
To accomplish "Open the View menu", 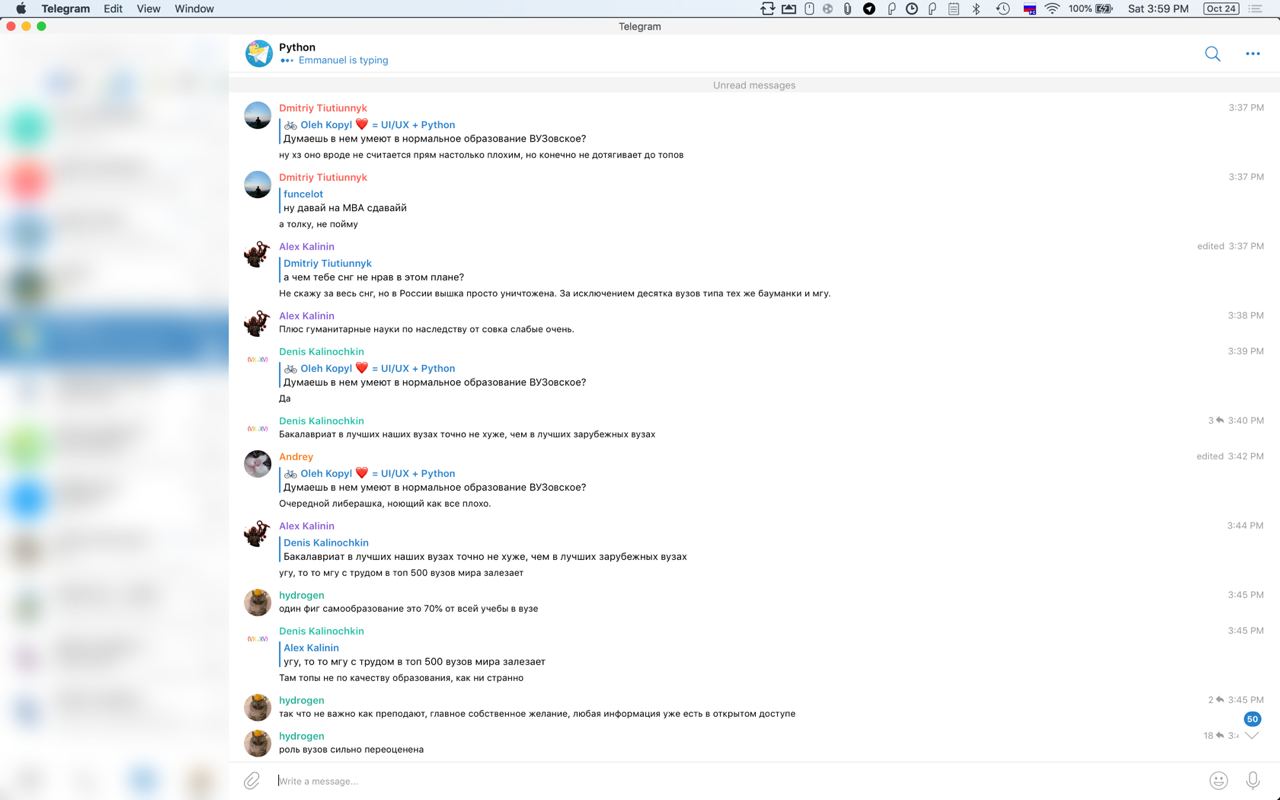I will tap(148, 8).
